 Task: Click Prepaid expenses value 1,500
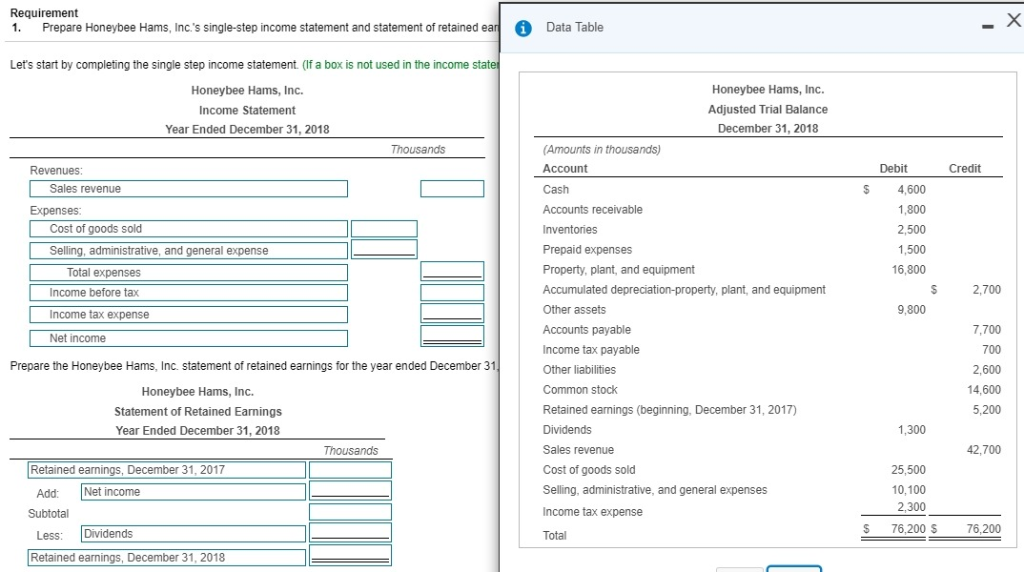tap(911, 249)
